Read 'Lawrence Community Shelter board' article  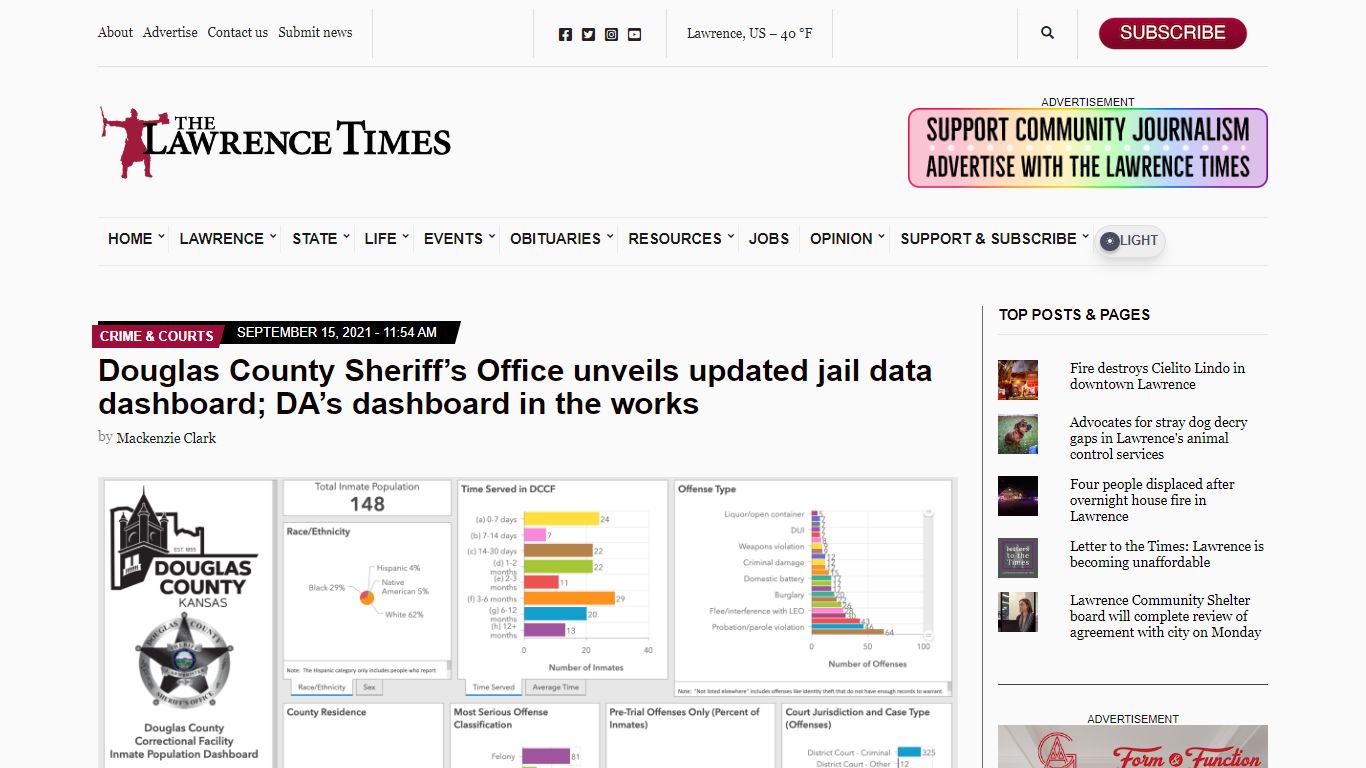coord(1166,616)
